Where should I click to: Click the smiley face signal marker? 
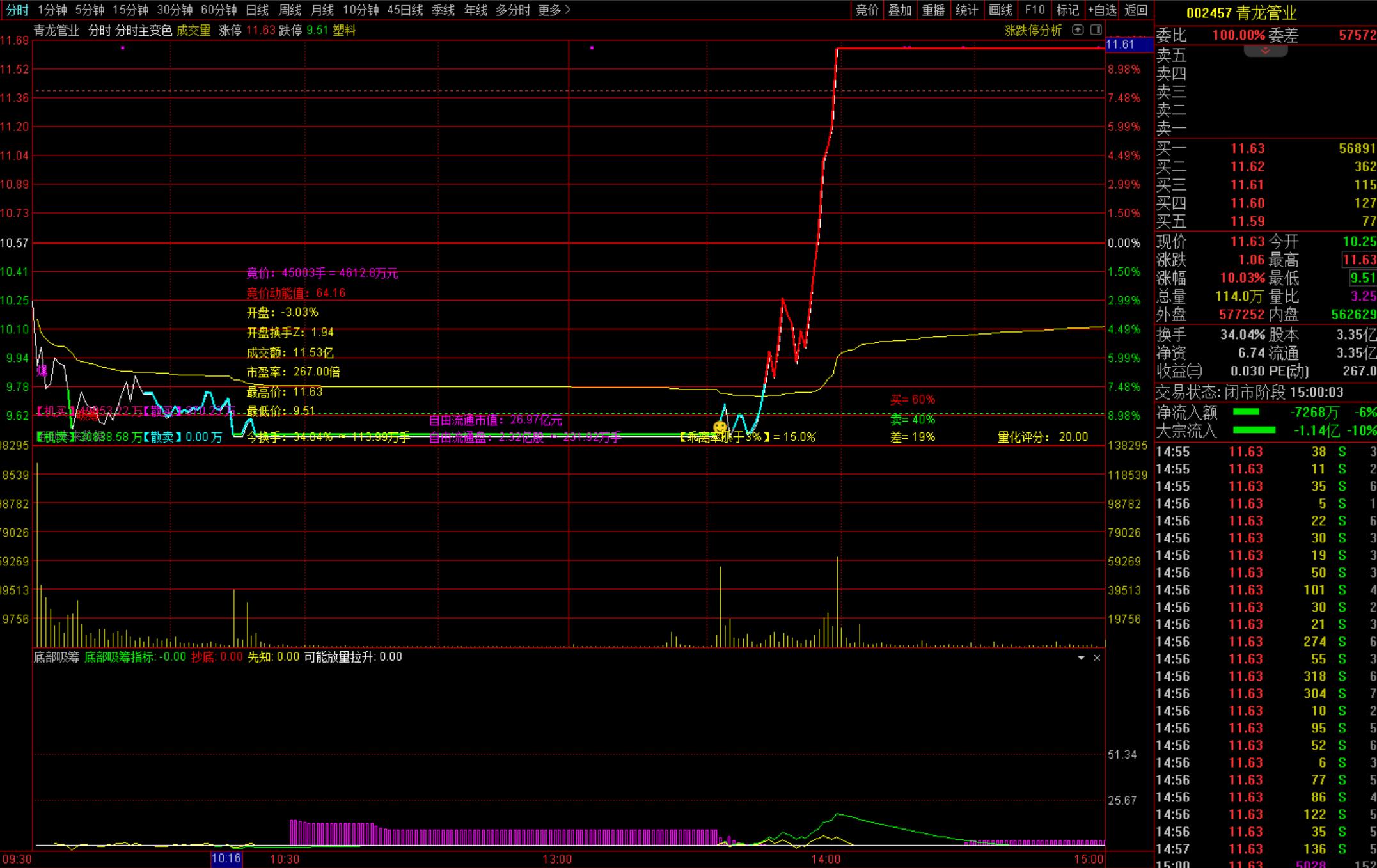point(720,427)
